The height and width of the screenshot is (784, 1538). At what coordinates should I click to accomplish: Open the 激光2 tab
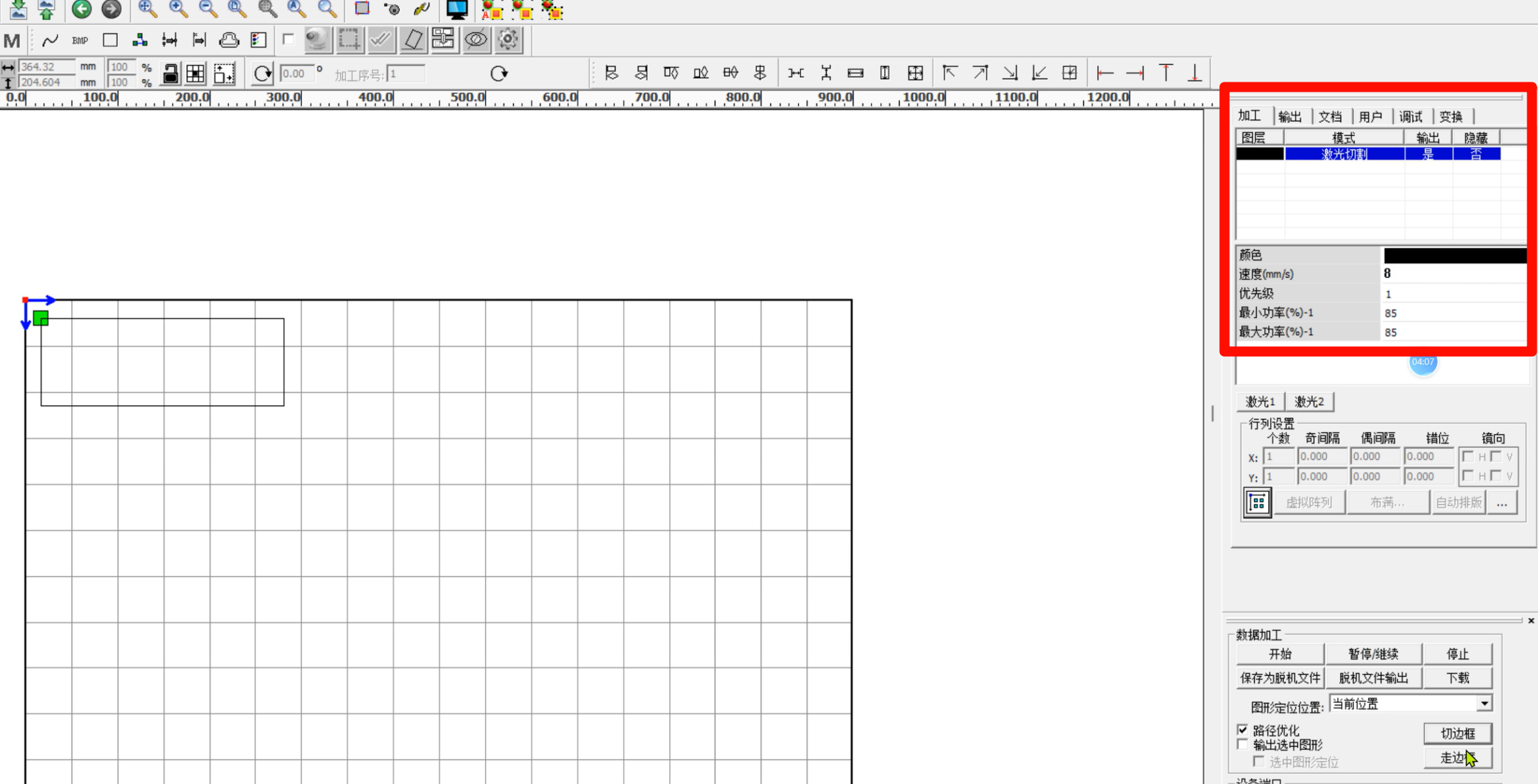(1309, 402)
